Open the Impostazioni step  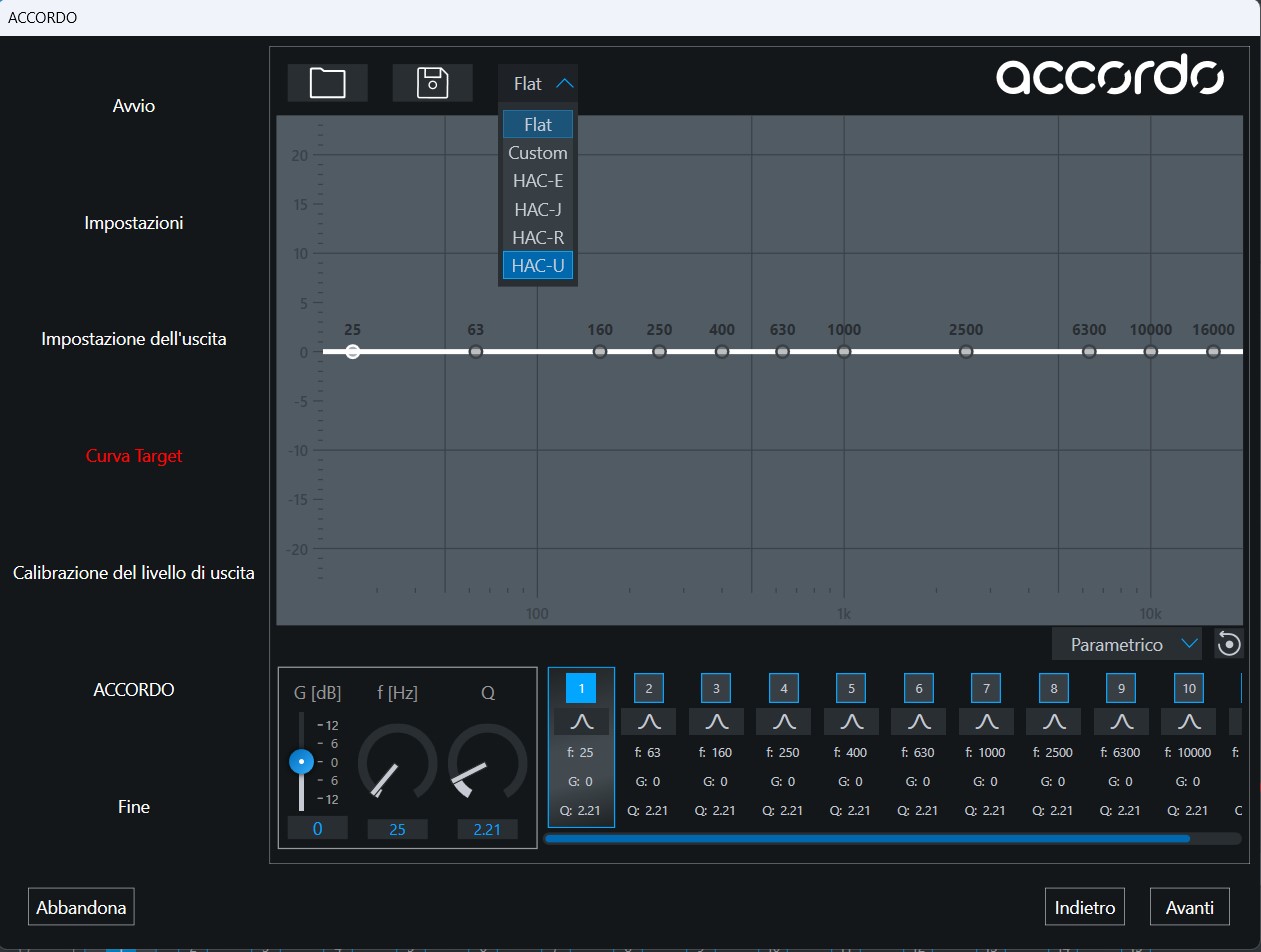(x=134, y=223)
